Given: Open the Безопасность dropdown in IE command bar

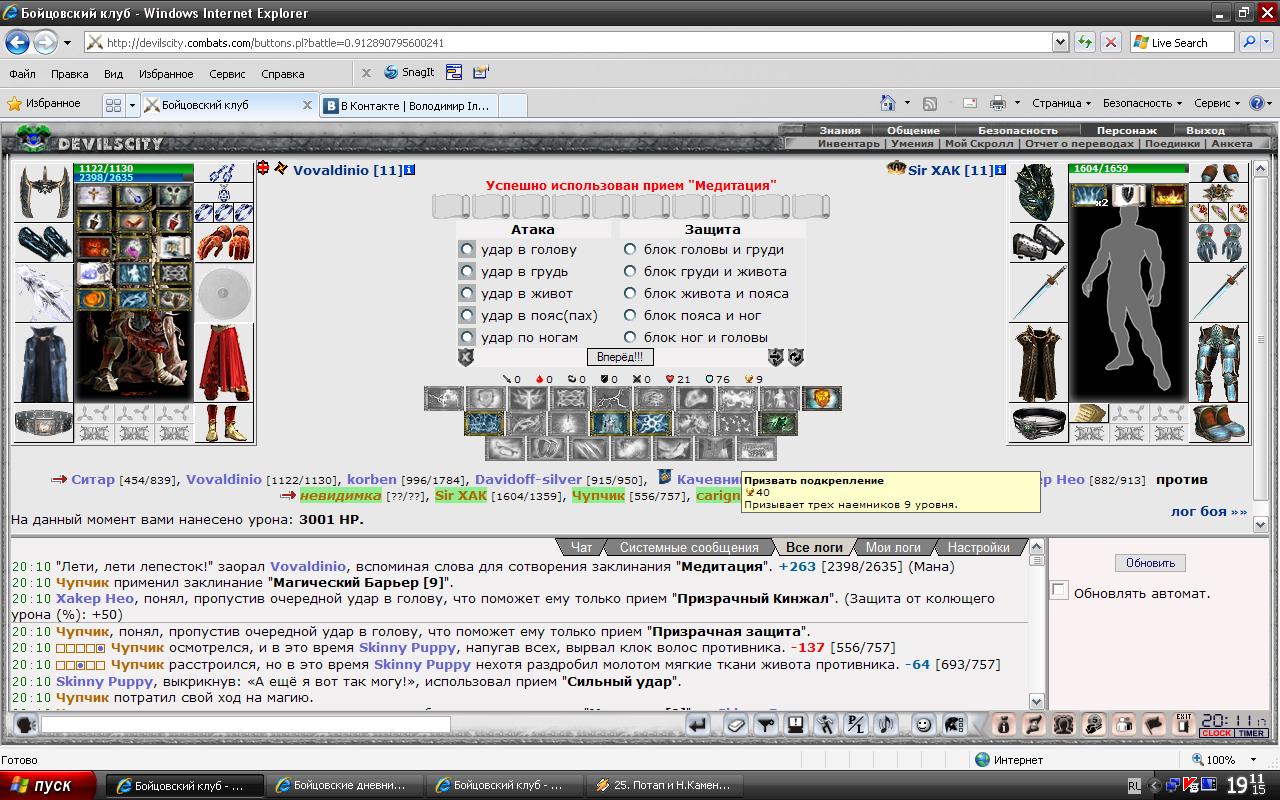Looking at the screenshot, I should [1142, 103].
